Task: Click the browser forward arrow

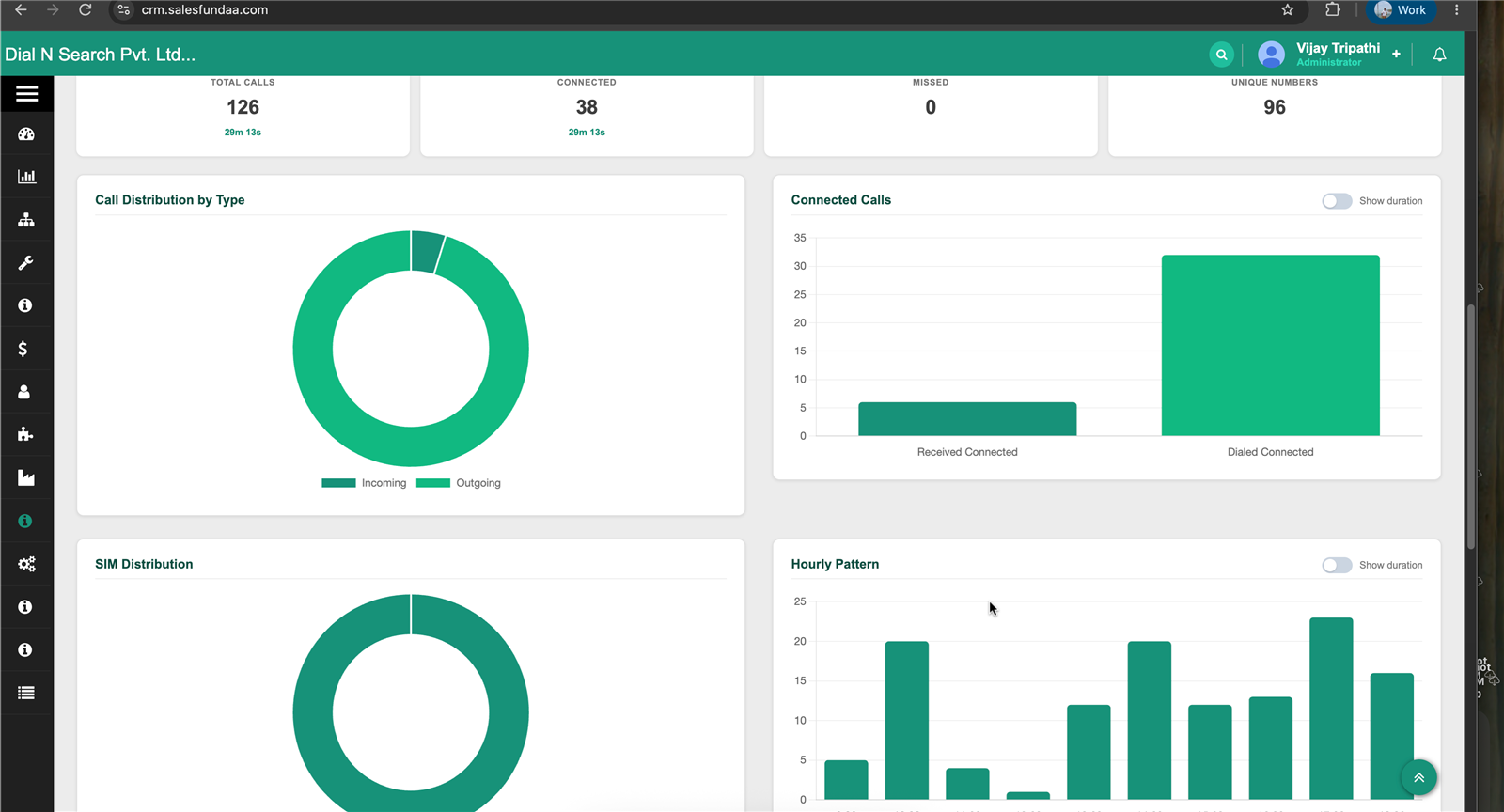Action: pyautogui.click(x=53, y=9)
